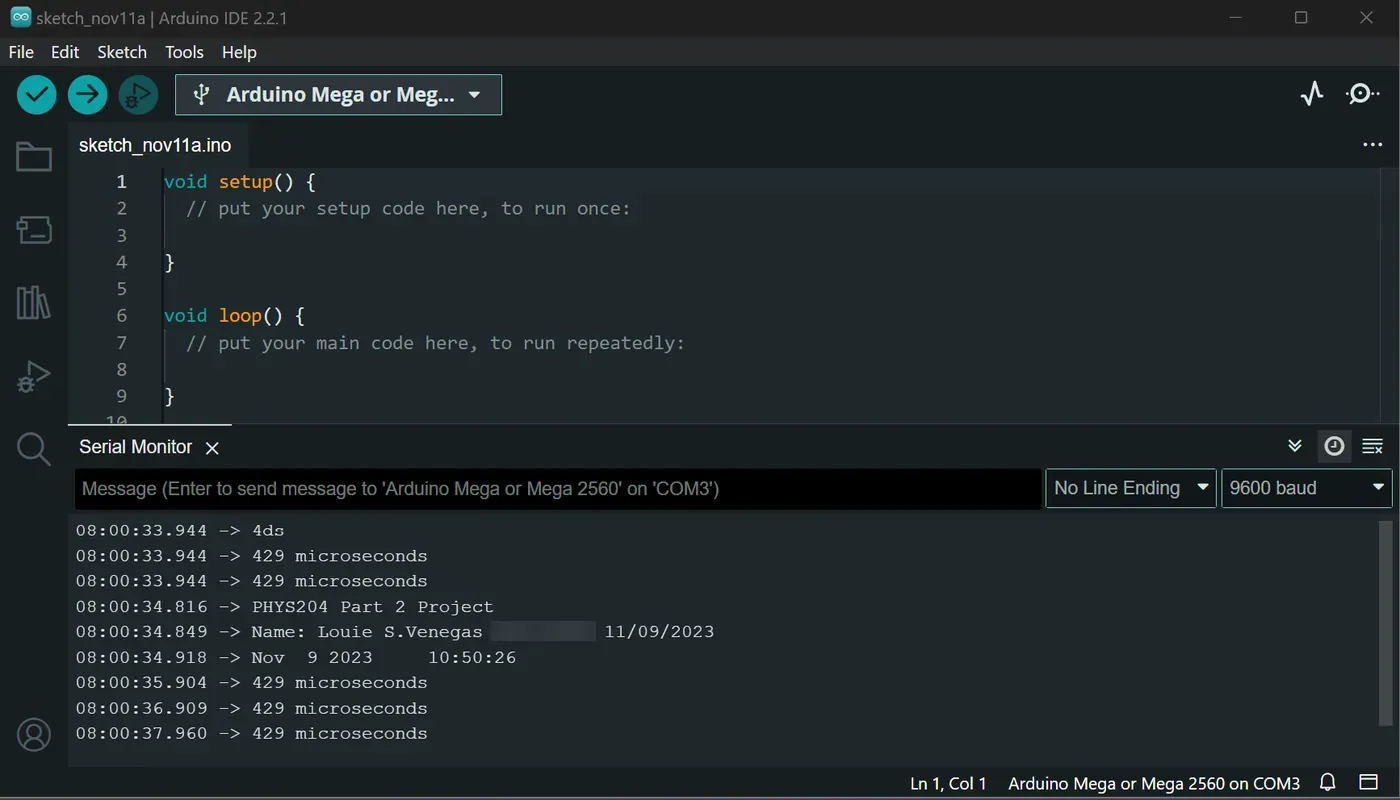This screenshot has width=1400, height=800.
Task: Open the Serial Plotter icon
Action: click(1312, 94)
